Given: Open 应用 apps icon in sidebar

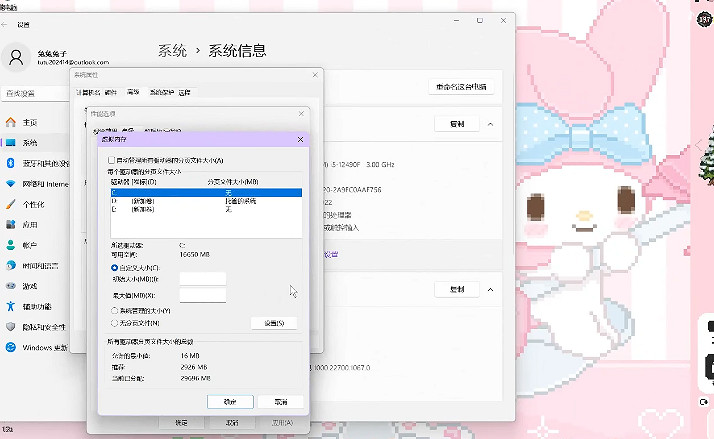Looking at the screenshot, I should pos(10,225).
